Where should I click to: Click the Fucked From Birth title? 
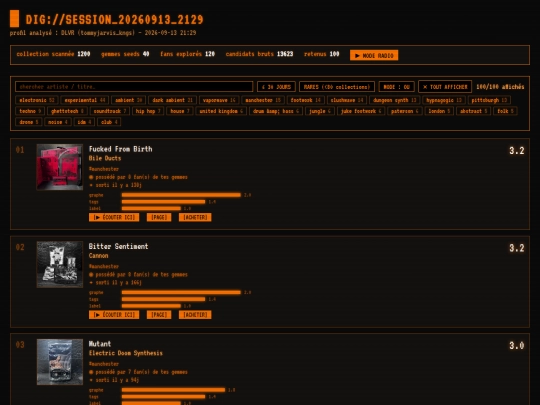point(121,149)
